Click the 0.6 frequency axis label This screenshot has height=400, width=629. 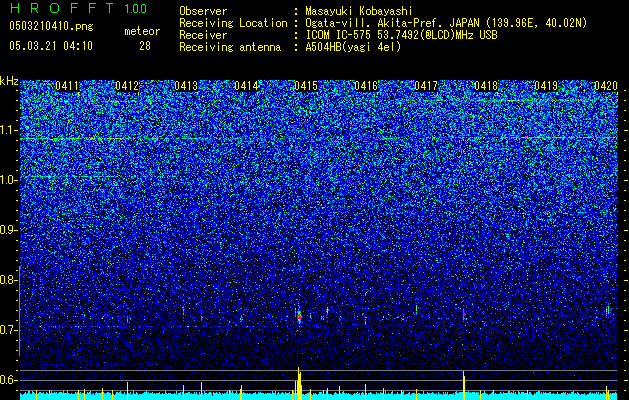[x=8, y=380]
